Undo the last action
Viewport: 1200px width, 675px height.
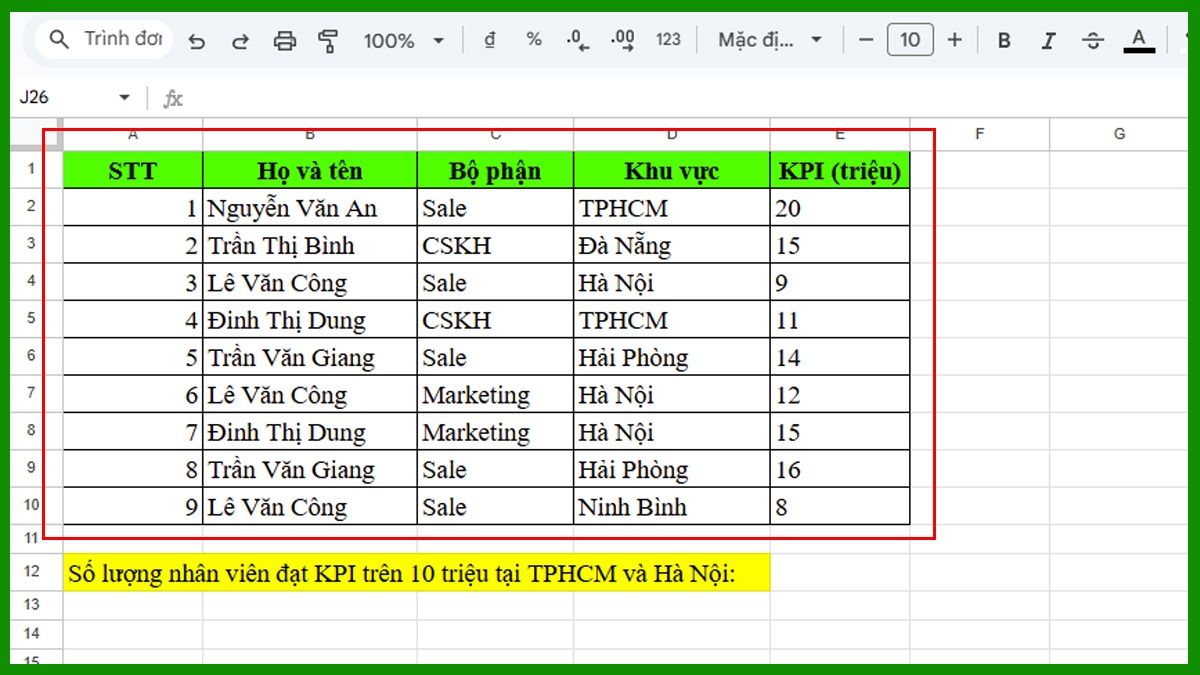pos(196,40)
